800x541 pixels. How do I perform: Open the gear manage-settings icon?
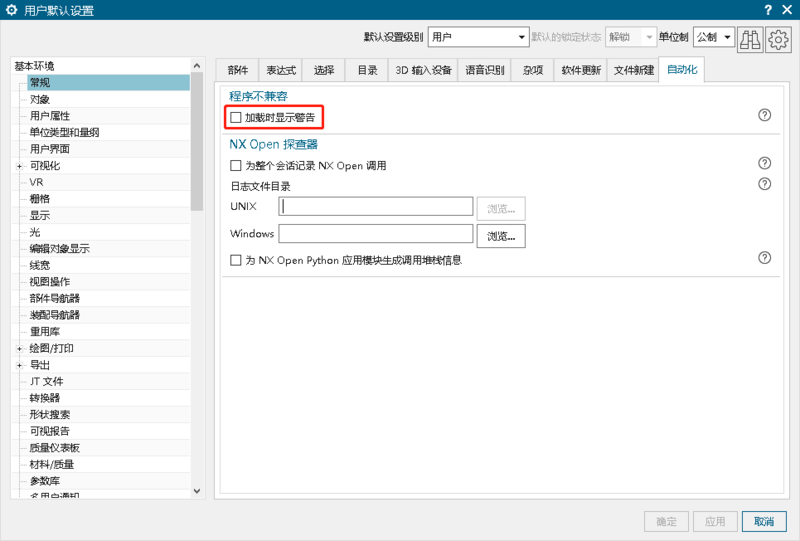click(778, 38)
